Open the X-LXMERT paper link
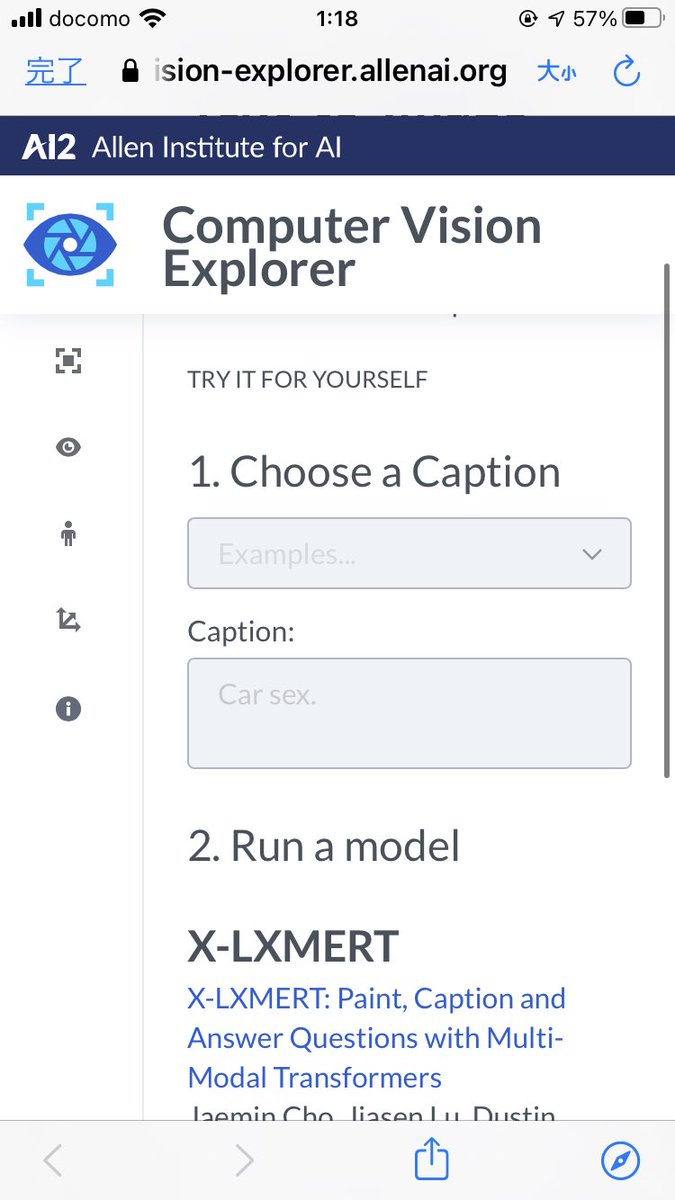Image resolution: width=675 pixels, height=1200 pixels. (x=376, y=1038)
